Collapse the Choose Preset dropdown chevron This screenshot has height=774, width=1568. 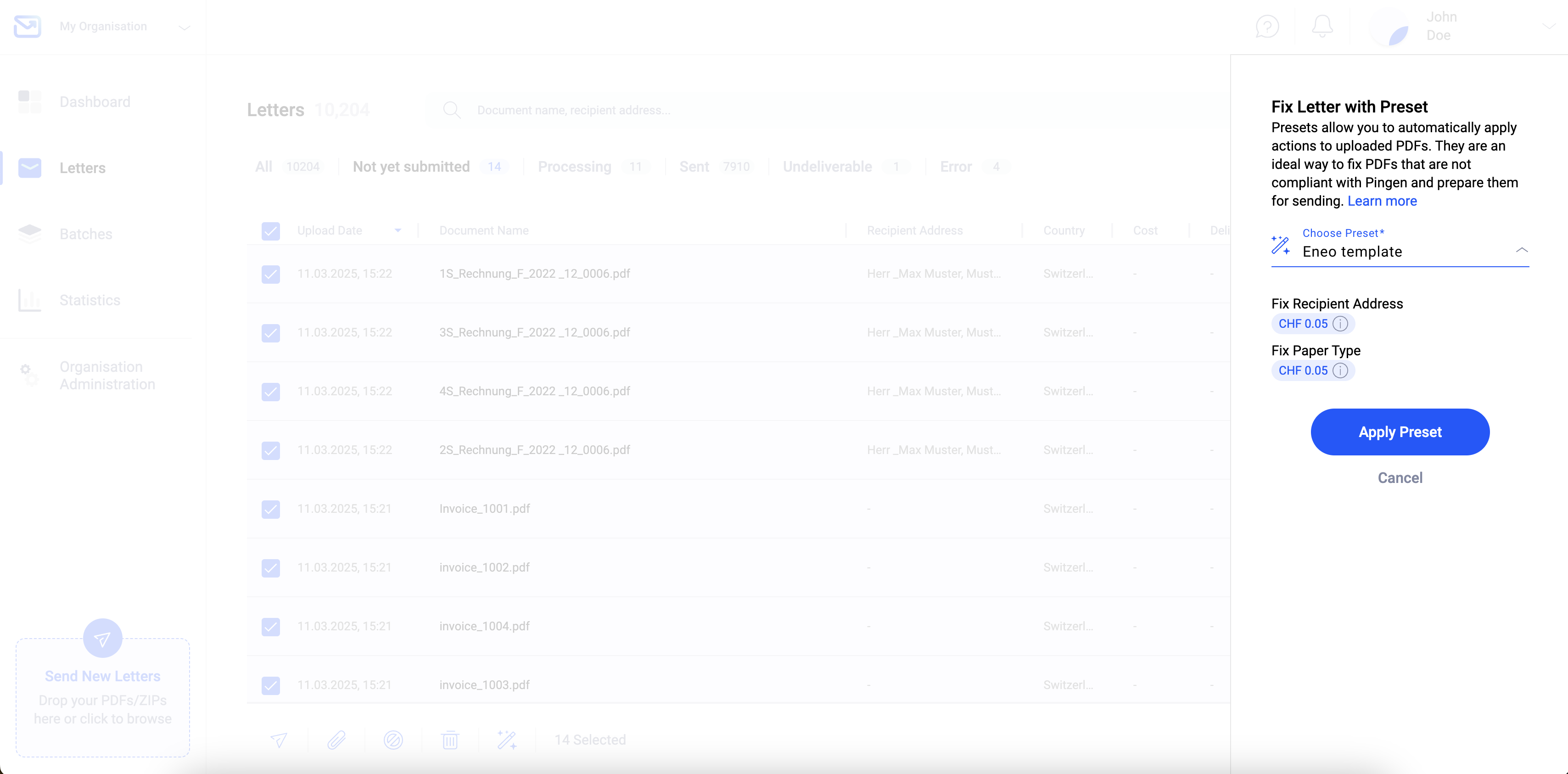pyautogui.click(x=1522, y=250)
